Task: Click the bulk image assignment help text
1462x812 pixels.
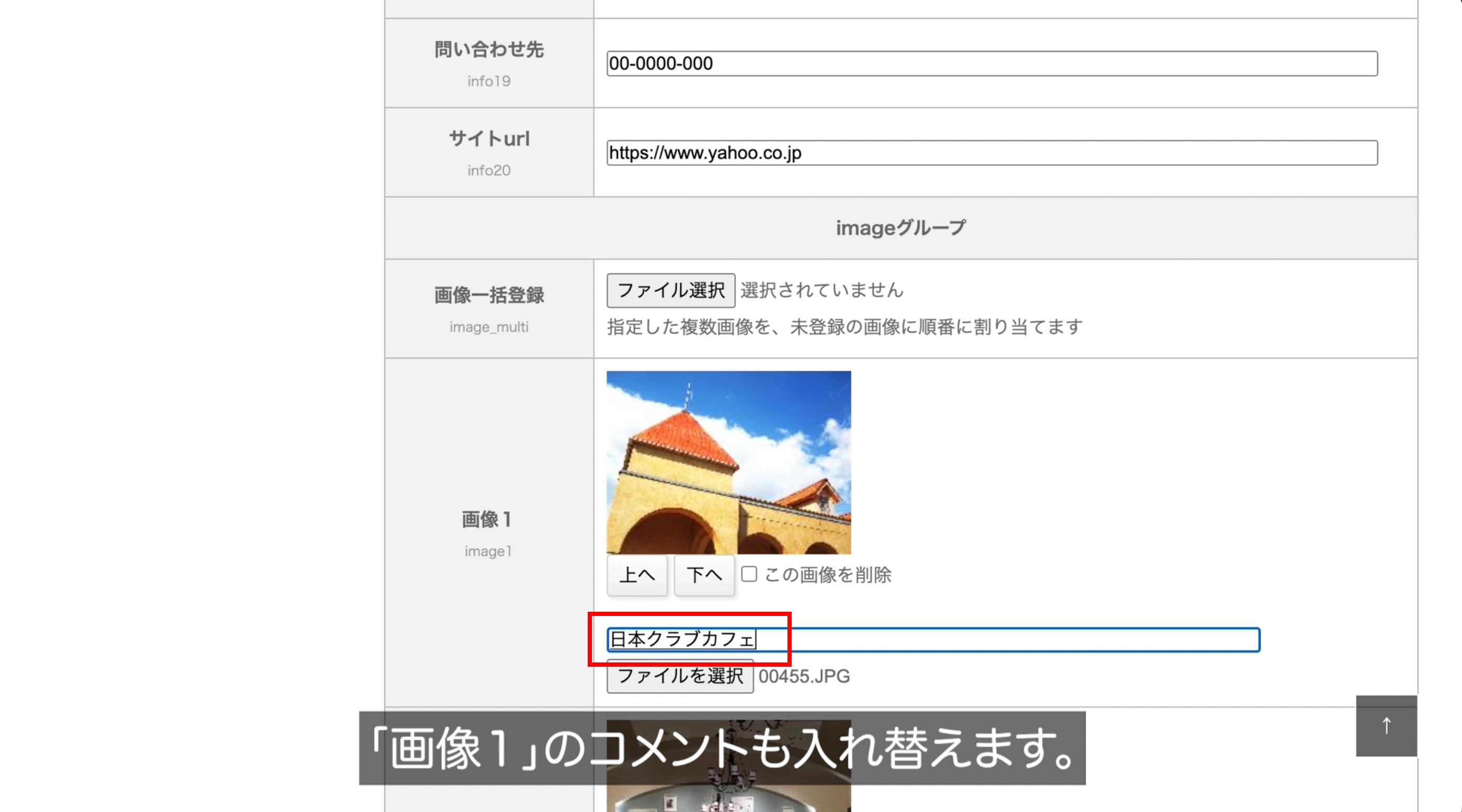Action: 844,327
